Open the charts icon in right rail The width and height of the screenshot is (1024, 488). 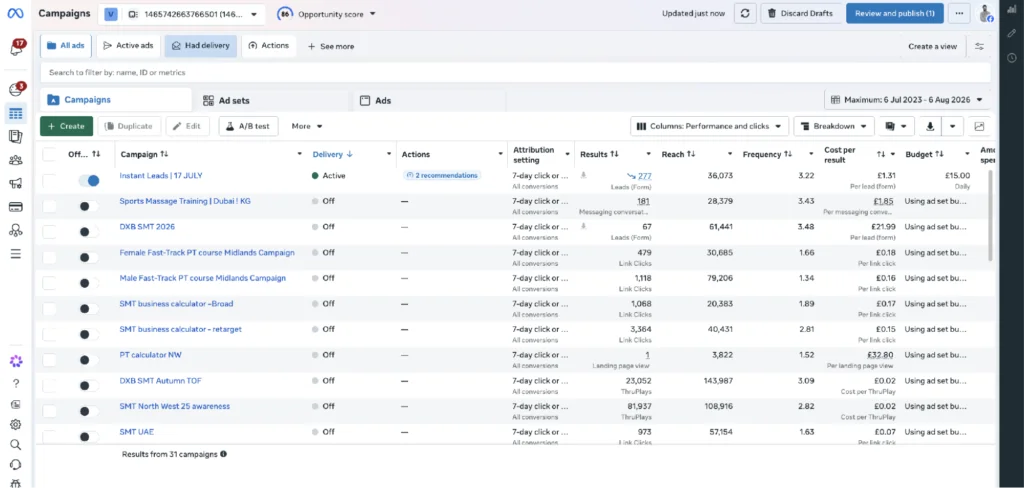1012,10
